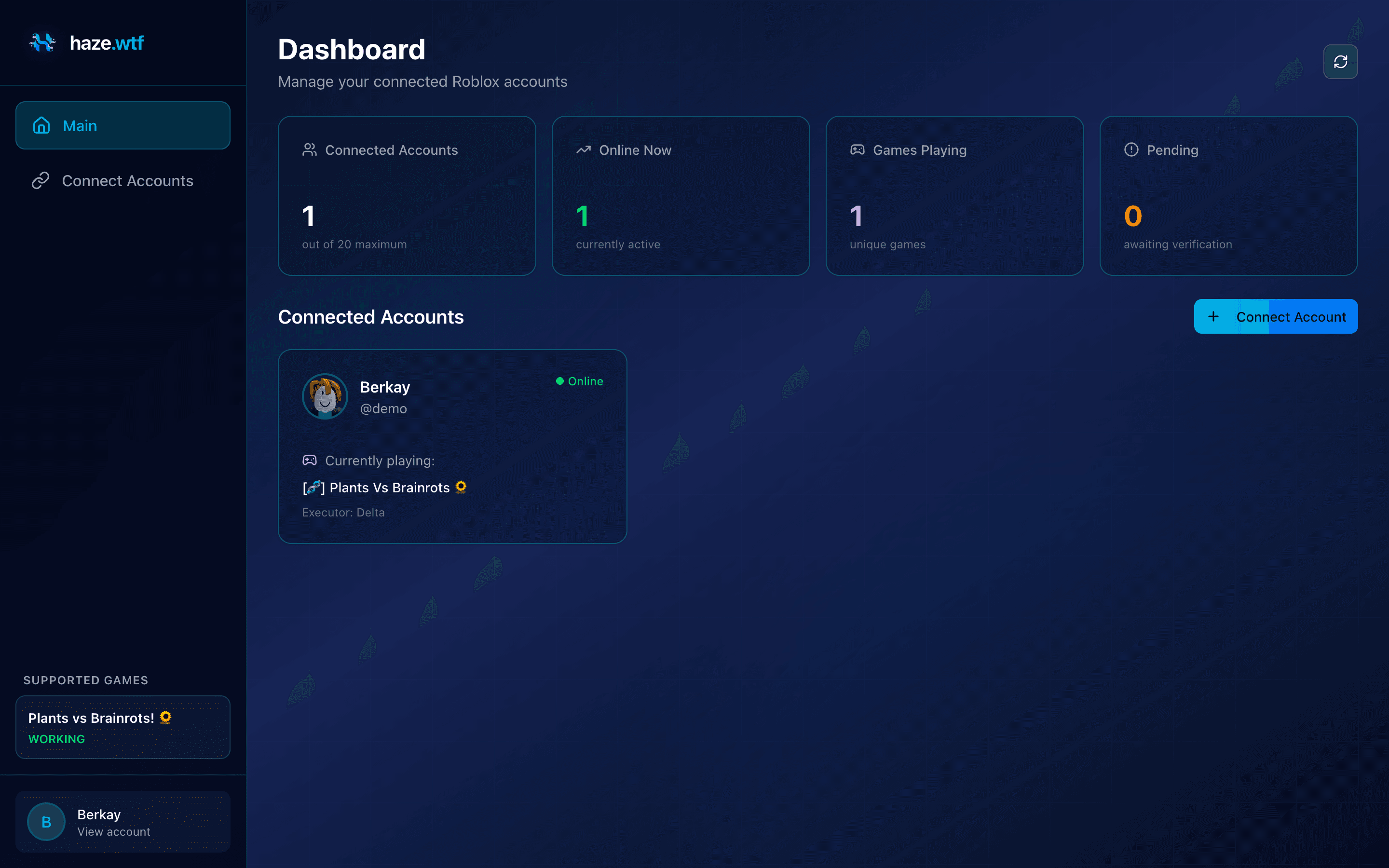This screenshot has width=1389, height=868.
Task: Open Connect Accounts from the sidebar
Action: pos(127,180)
